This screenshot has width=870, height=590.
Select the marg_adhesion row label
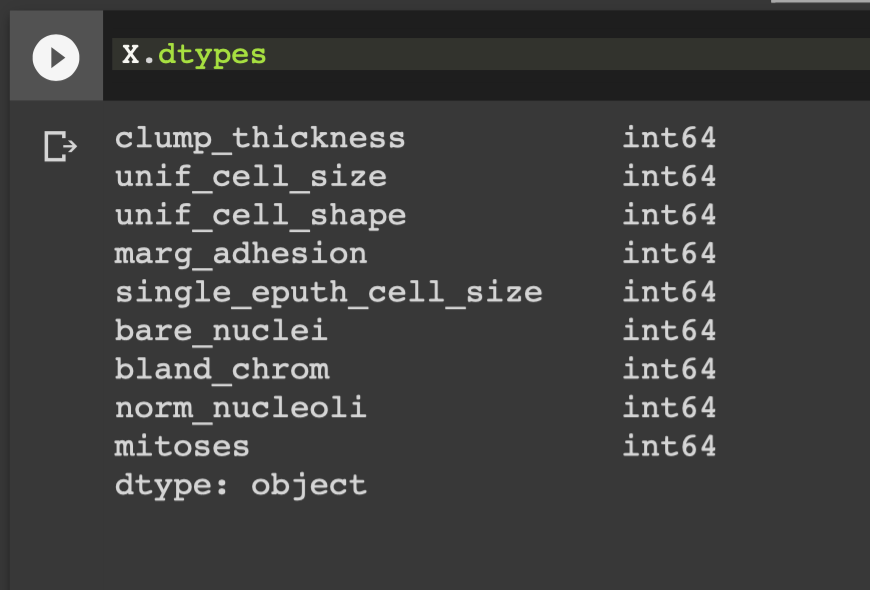pos(241,255)
